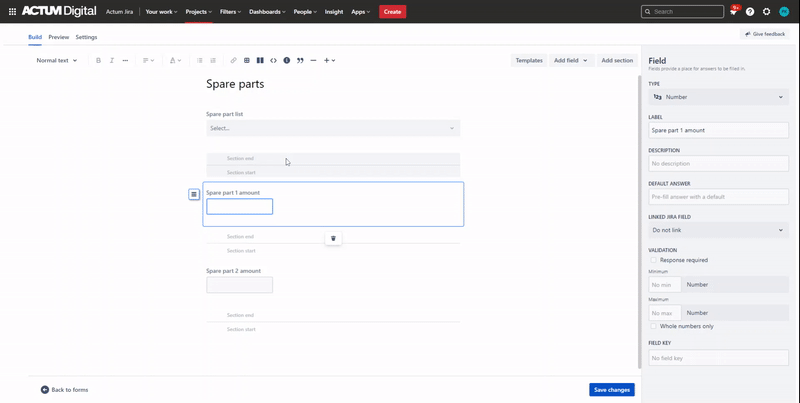Click the Spare part 2 amount input box
800x403 pixels.
(x=239, y=285)
